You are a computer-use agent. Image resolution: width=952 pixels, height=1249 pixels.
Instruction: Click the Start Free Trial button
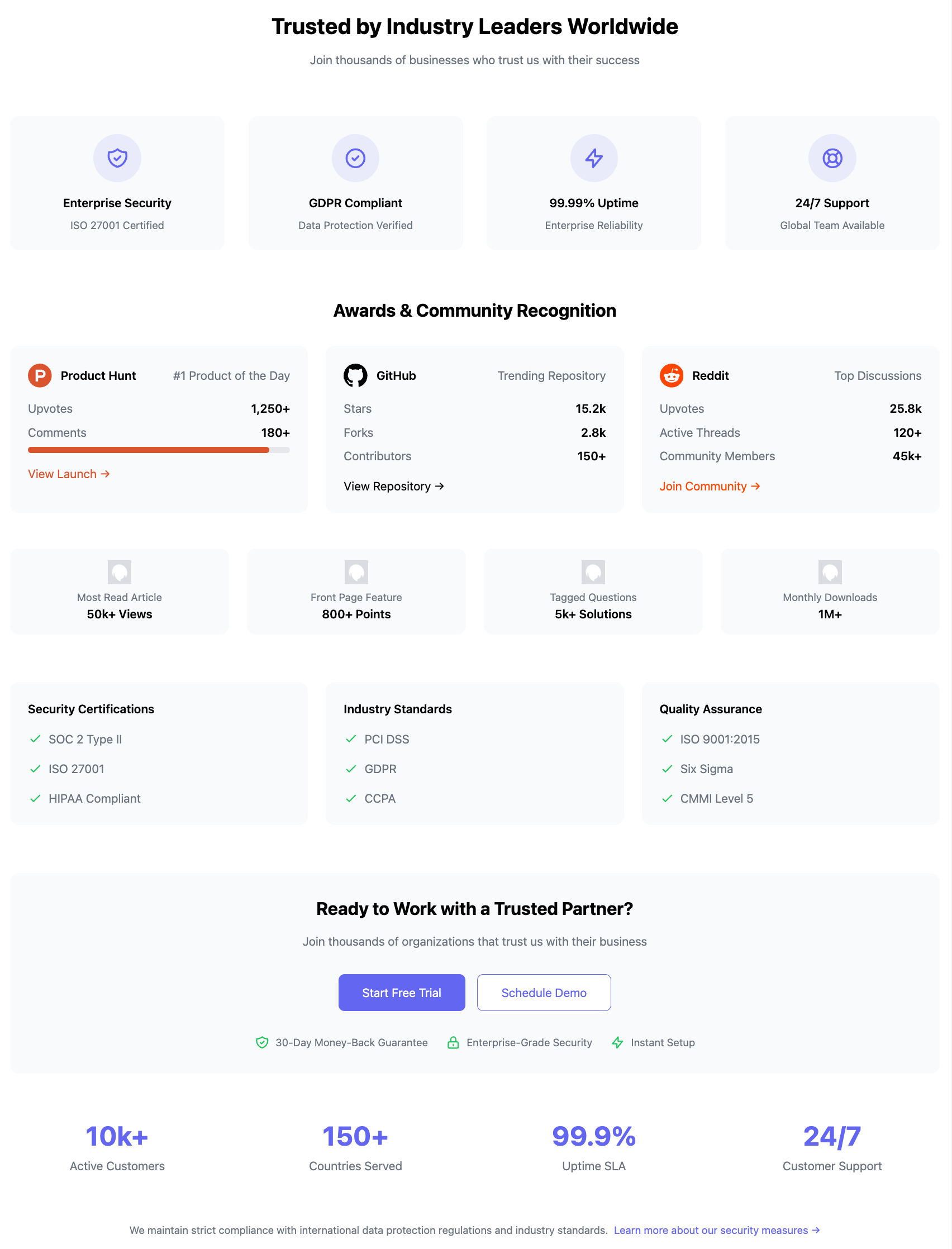402,993
